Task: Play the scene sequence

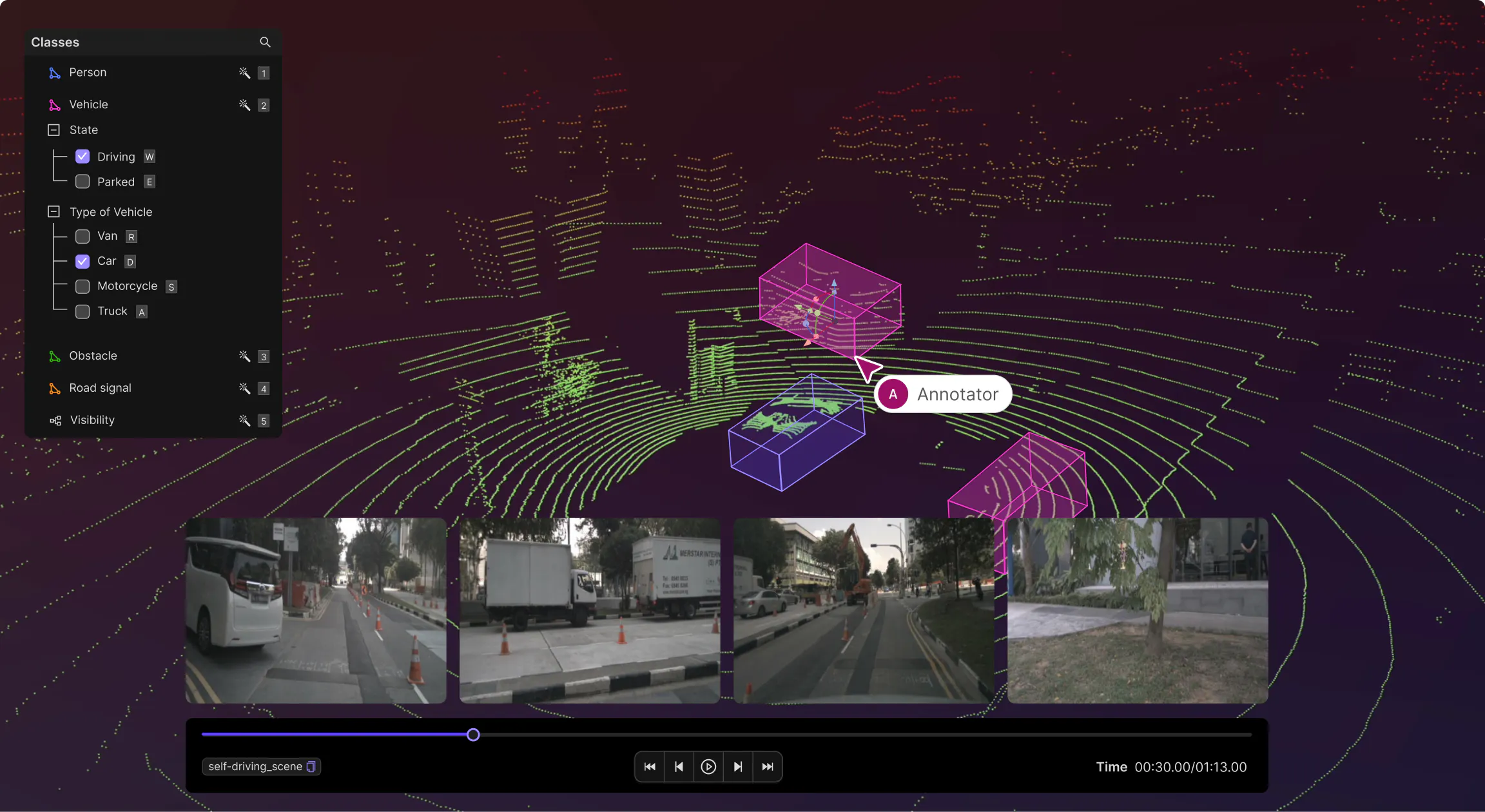Action: pos(708,766)
